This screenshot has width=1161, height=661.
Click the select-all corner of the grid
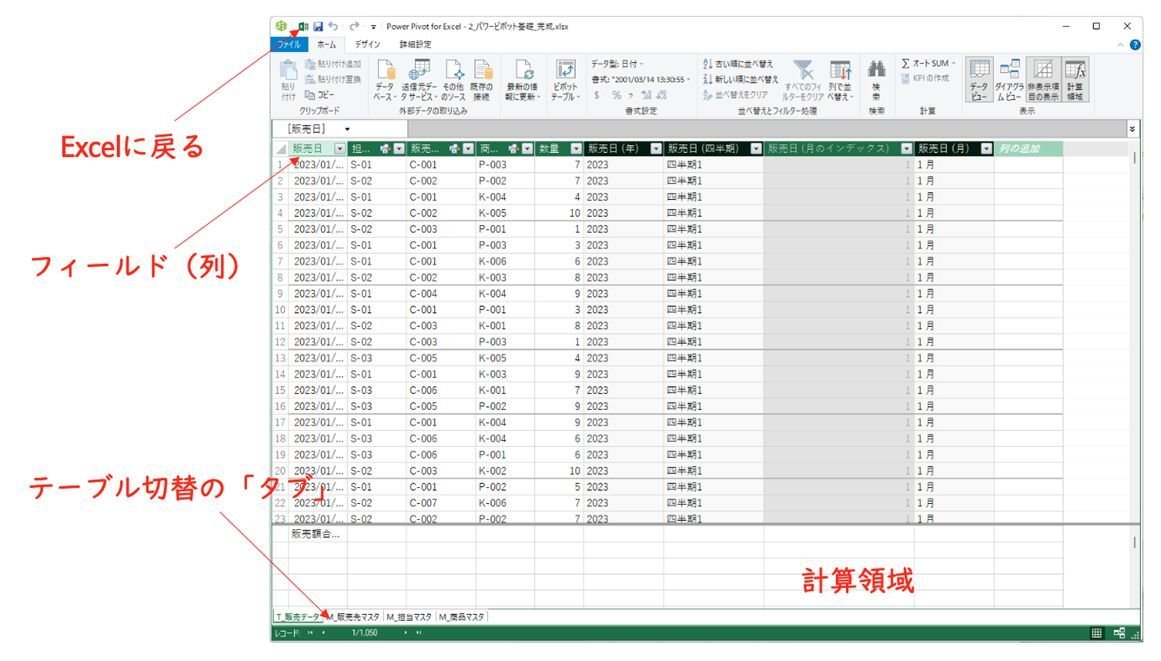tap(281, 149)
